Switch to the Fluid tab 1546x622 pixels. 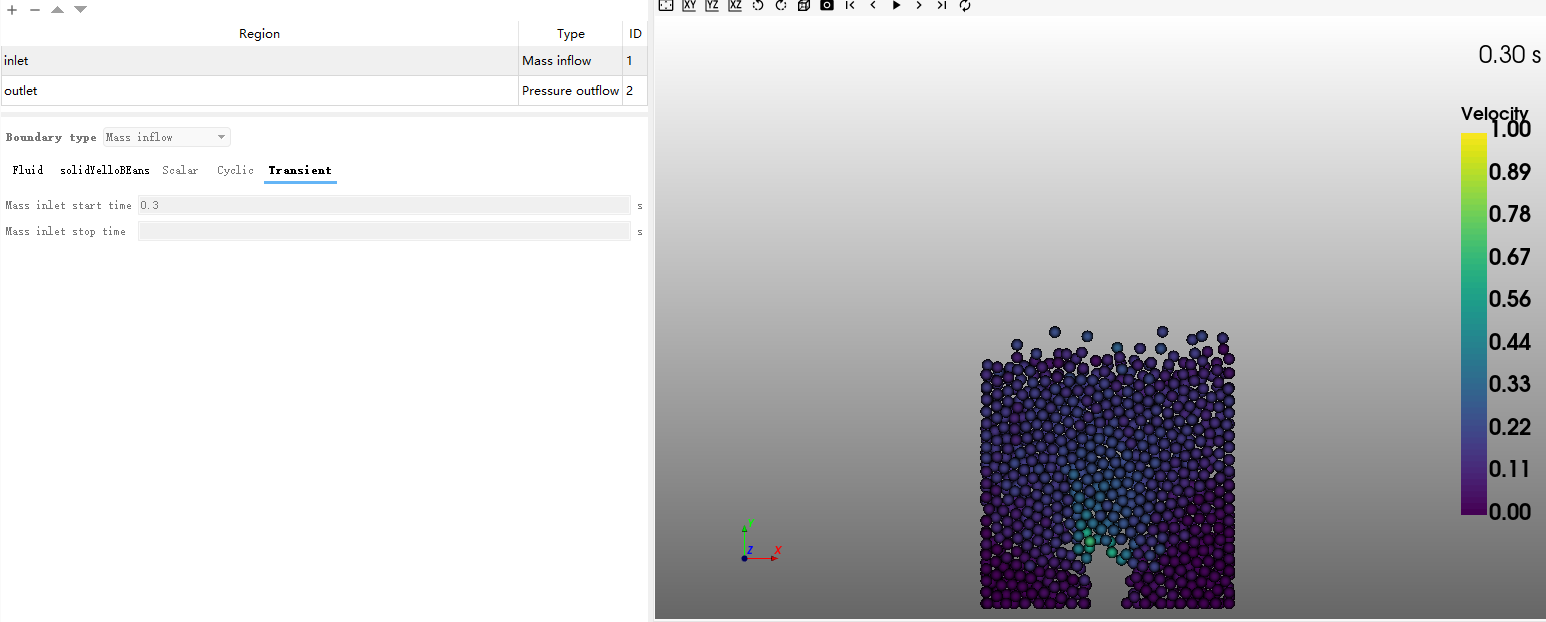click(28, 170)
